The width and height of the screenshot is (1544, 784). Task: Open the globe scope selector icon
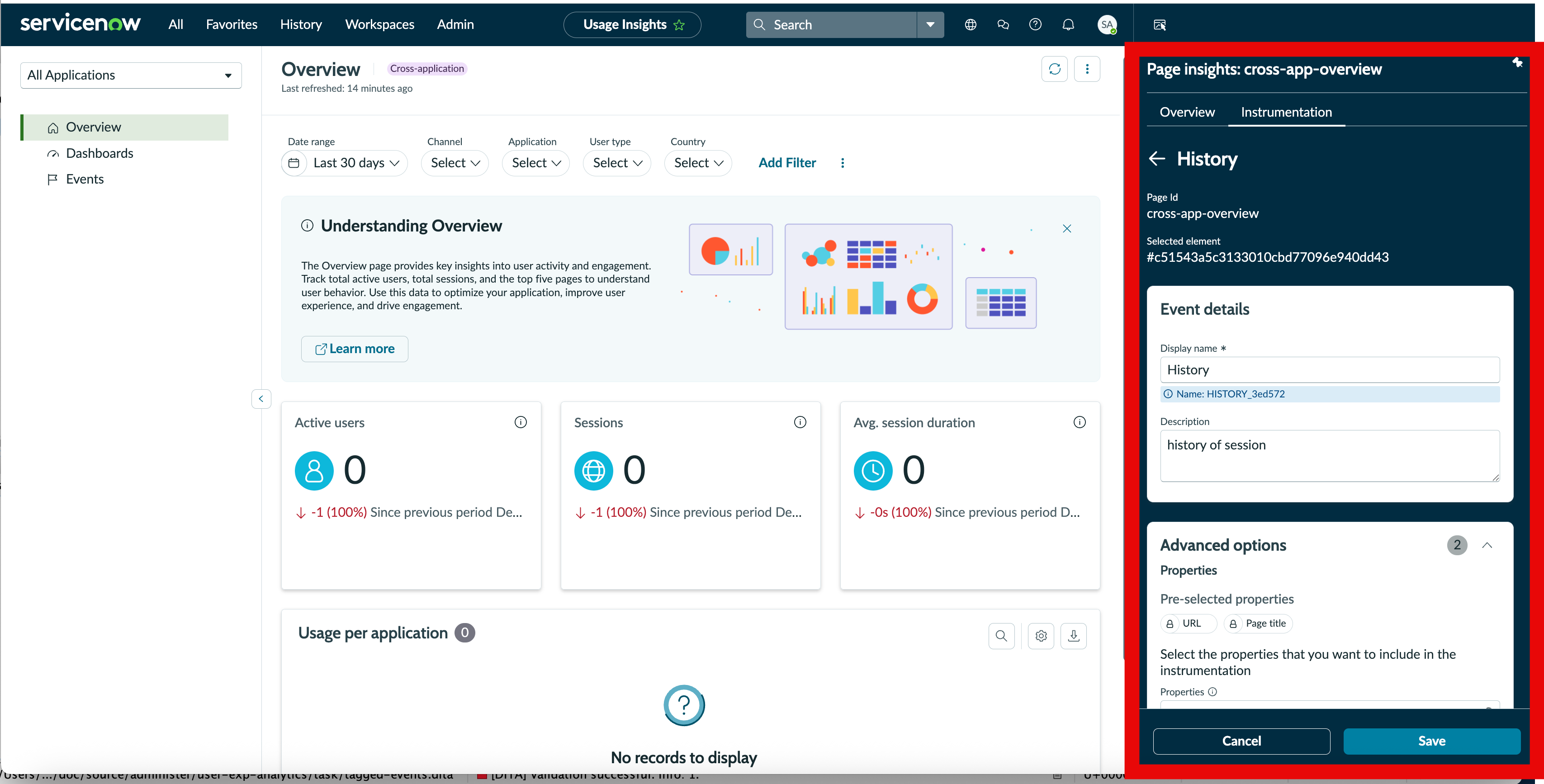tap(971, 24)
